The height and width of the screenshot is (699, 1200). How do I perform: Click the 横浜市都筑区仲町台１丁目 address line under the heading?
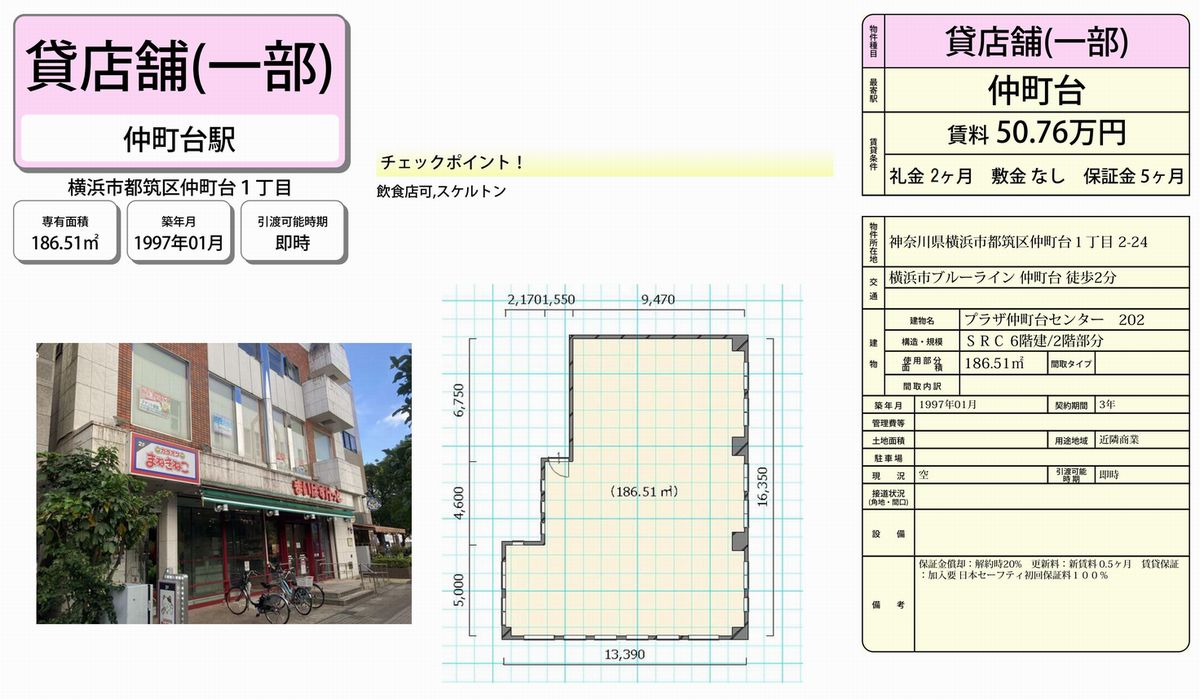point(180,187)
